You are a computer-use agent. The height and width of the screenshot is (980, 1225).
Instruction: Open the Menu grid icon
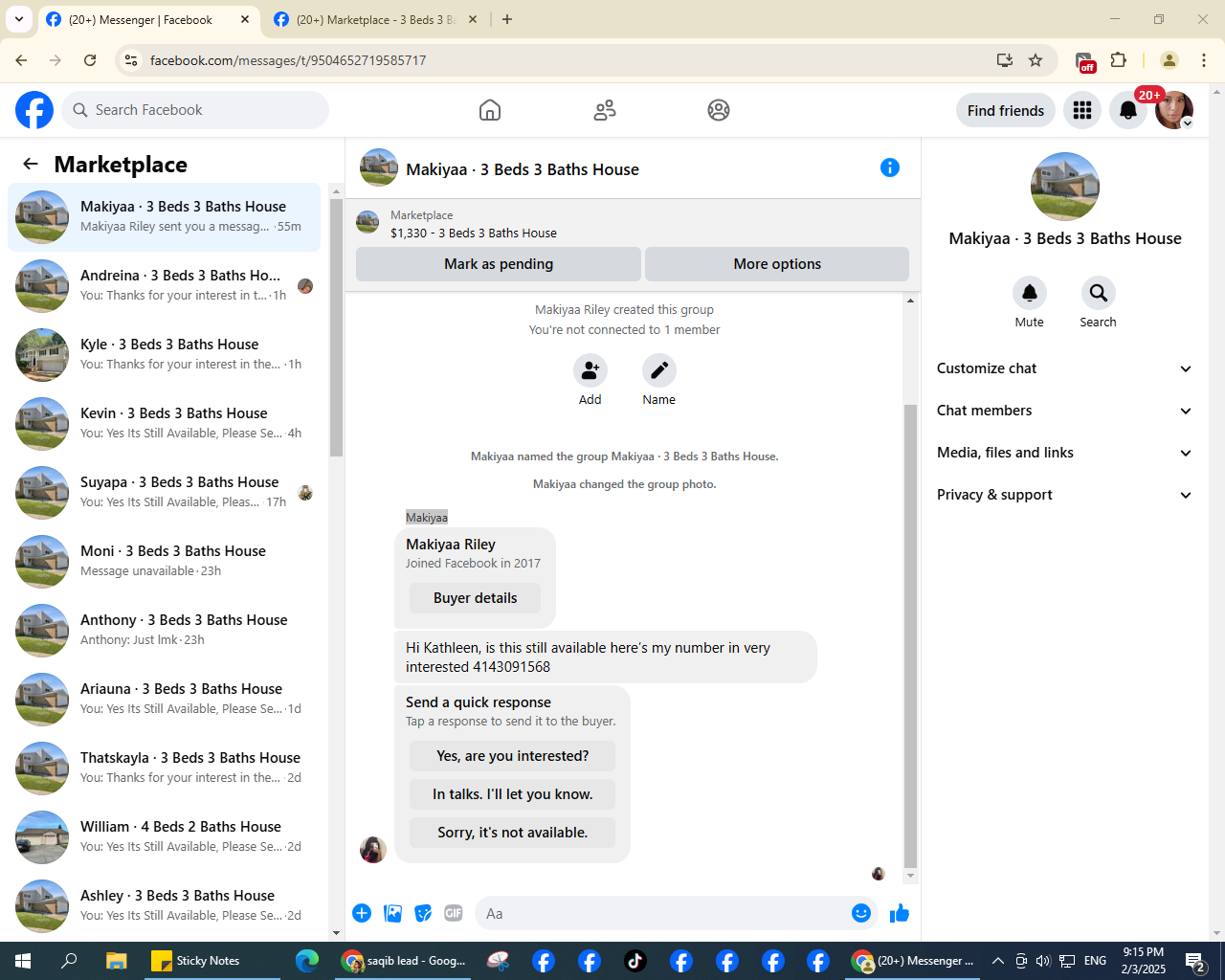pyautogui.click(x=1082, y=110)
